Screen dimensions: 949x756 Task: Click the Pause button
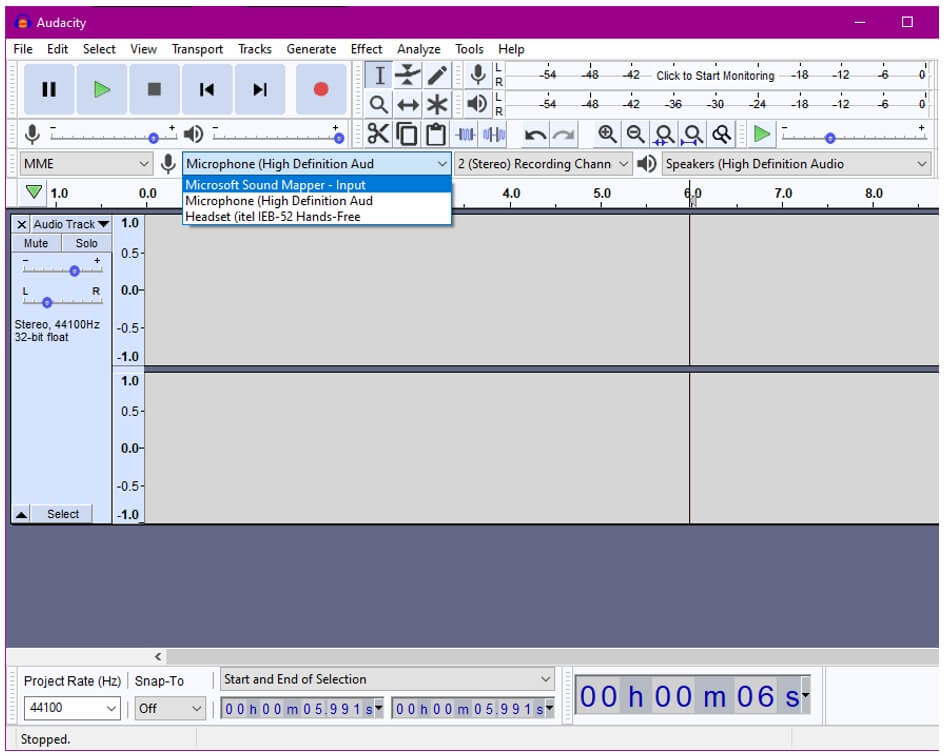pos(49,90)
